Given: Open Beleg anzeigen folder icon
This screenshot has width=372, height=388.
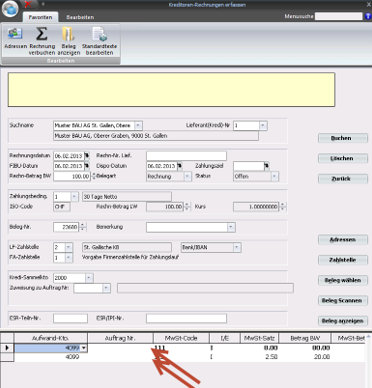Looking at the screenshot, I should pos(69,40).
